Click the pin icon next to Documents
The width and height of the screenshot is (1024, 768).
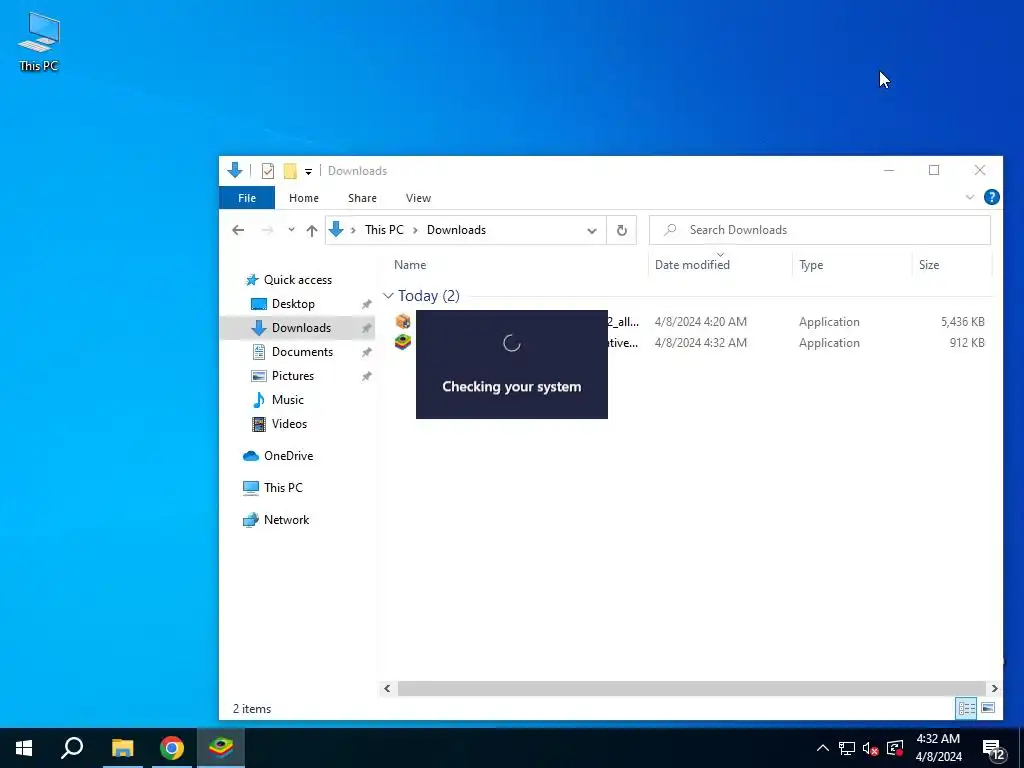[x=366, y=353]
